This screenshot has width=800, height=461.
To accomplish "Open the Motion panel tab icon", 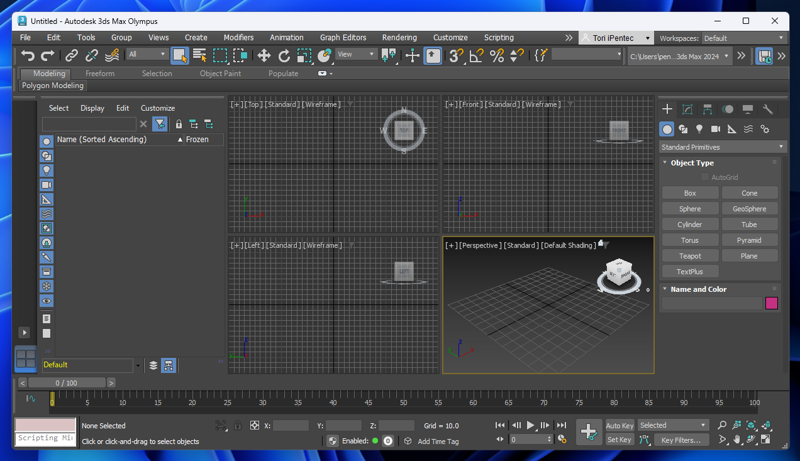I will 728,109.
